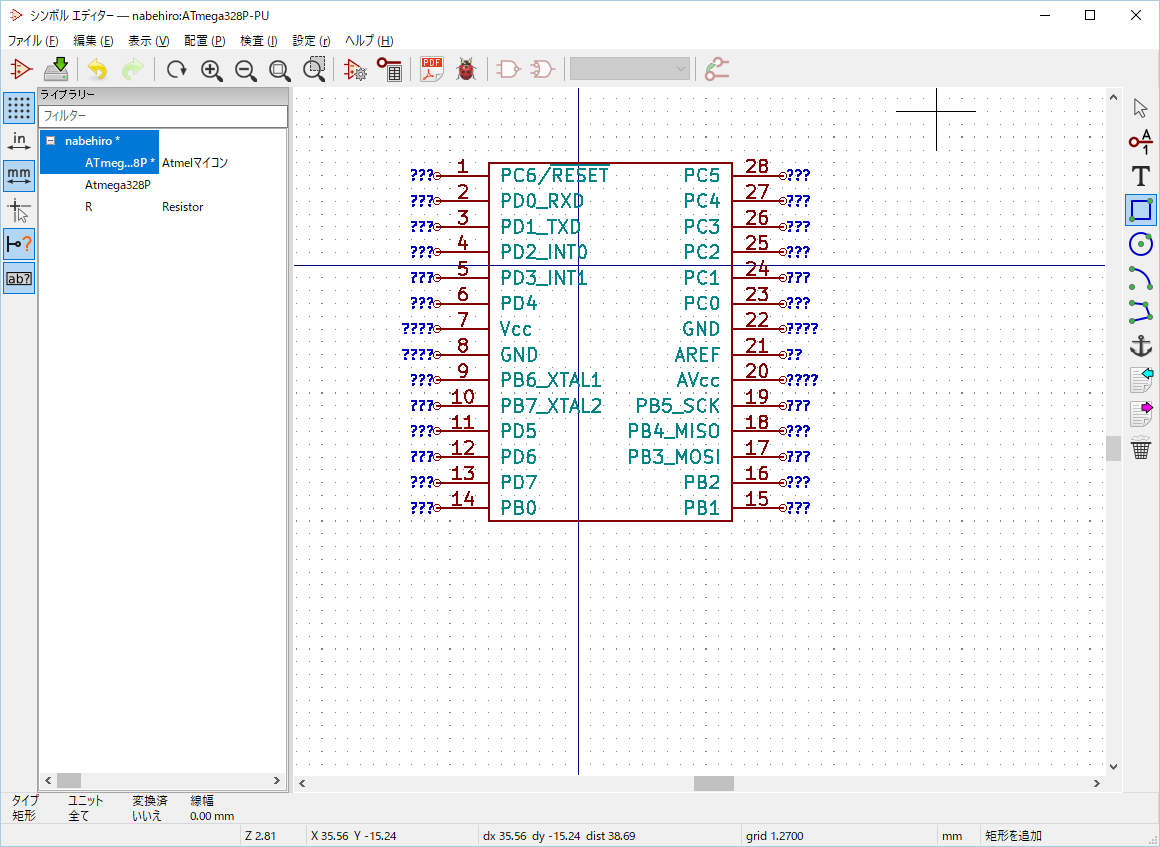Click the new symbol icon in toolbar
The width and height of the screenshot is (1160, 847).
pos(21,70)
